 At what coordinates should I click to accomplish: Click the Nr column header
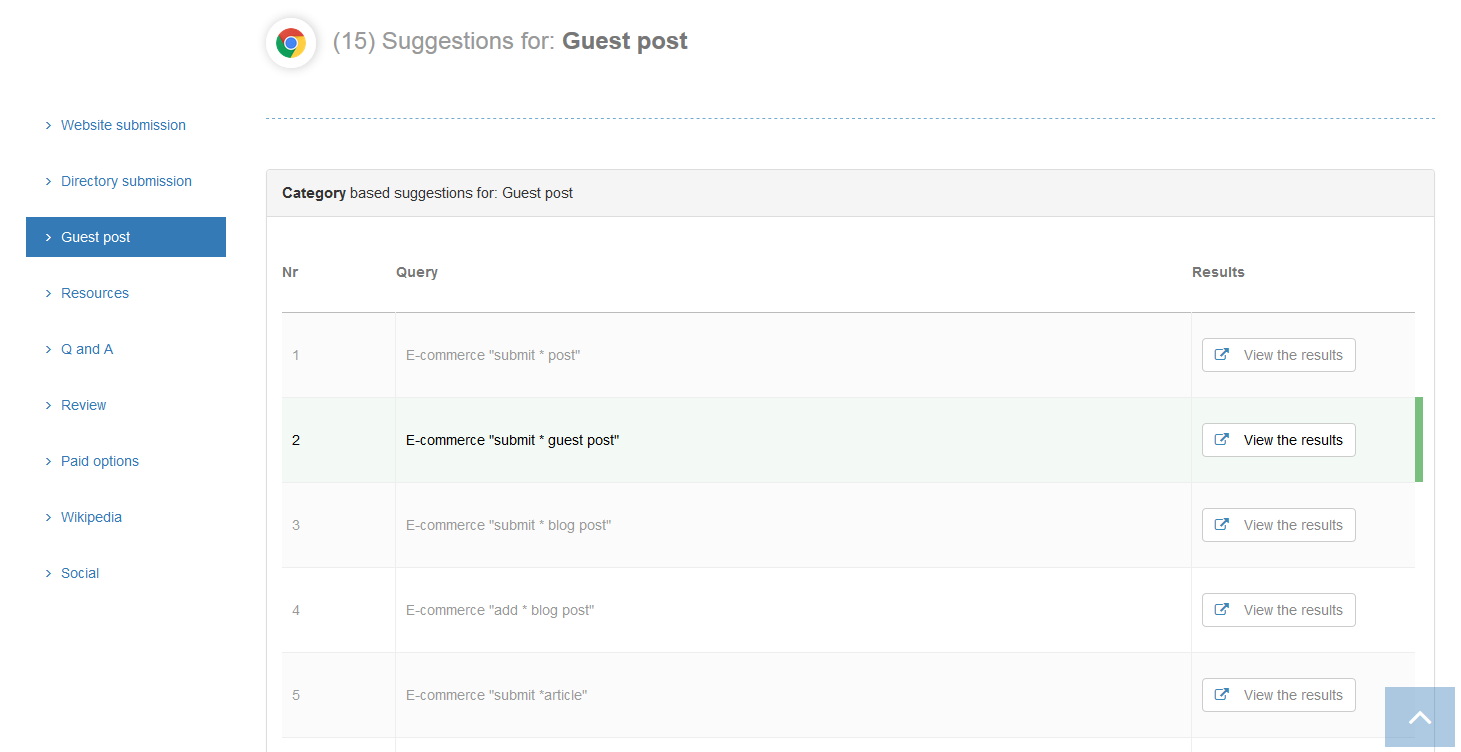point(290,271)
